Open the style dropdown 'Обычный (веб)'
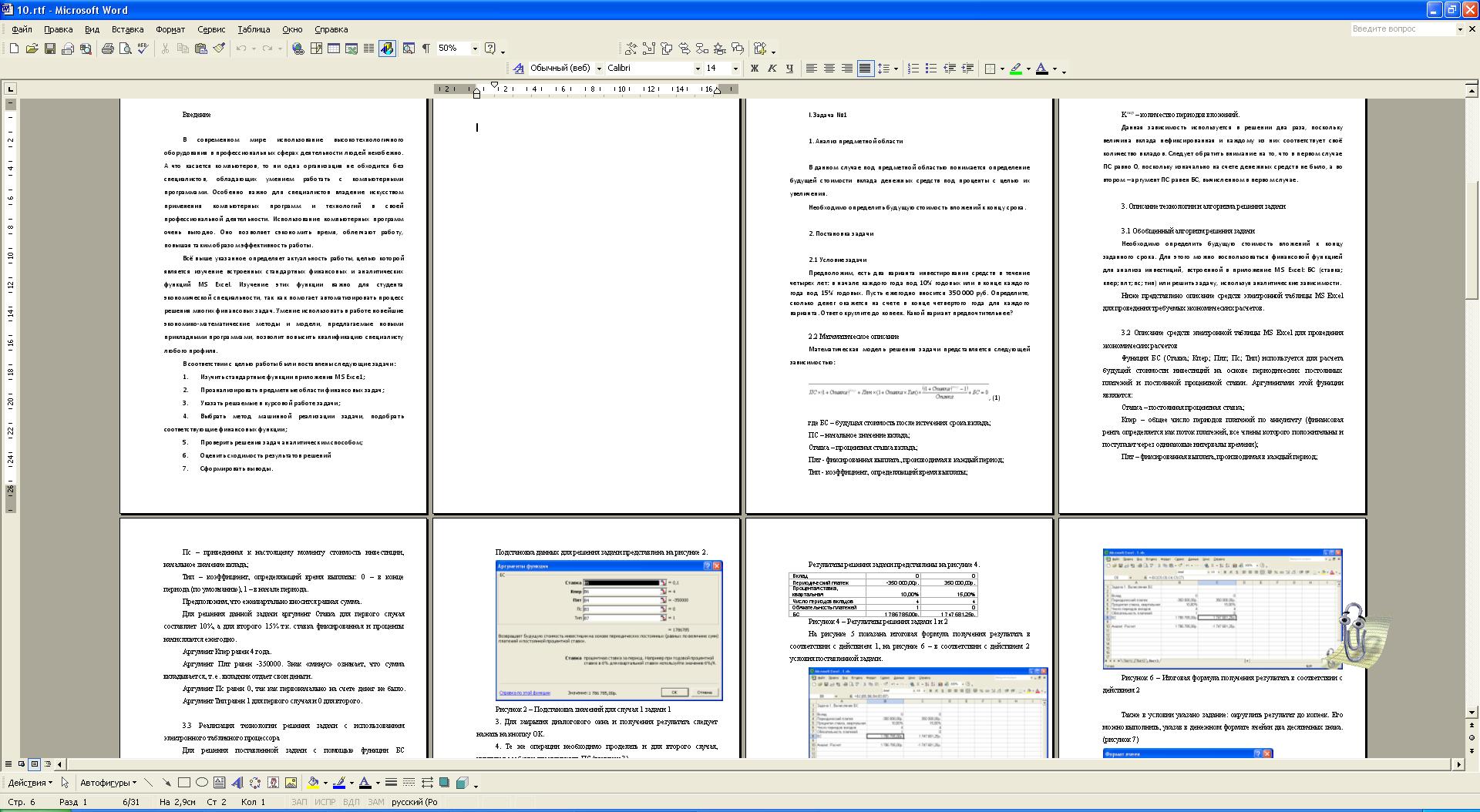This screenshot has height=812, width=1480. (x=599, y=69)
